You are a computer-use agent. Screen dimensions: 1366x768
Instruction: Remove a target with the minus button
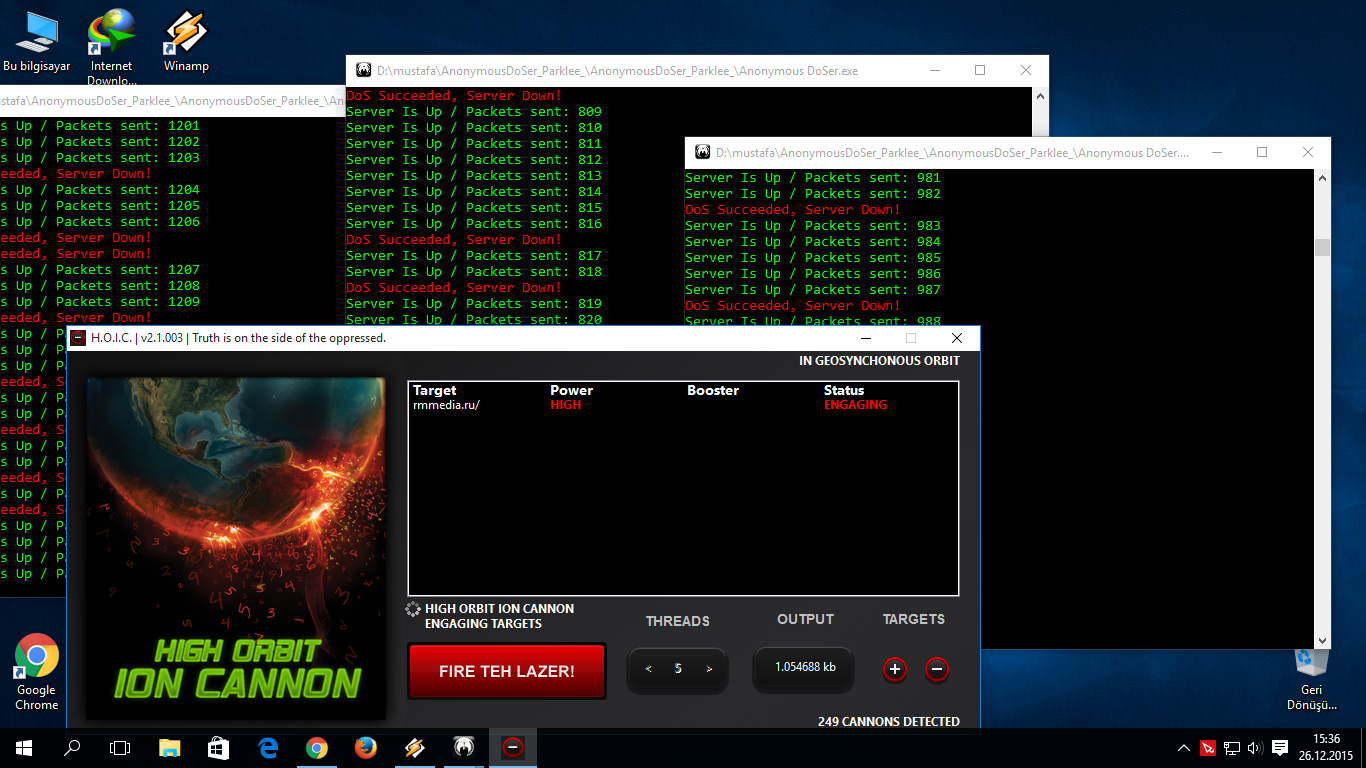tap(936, 669)
